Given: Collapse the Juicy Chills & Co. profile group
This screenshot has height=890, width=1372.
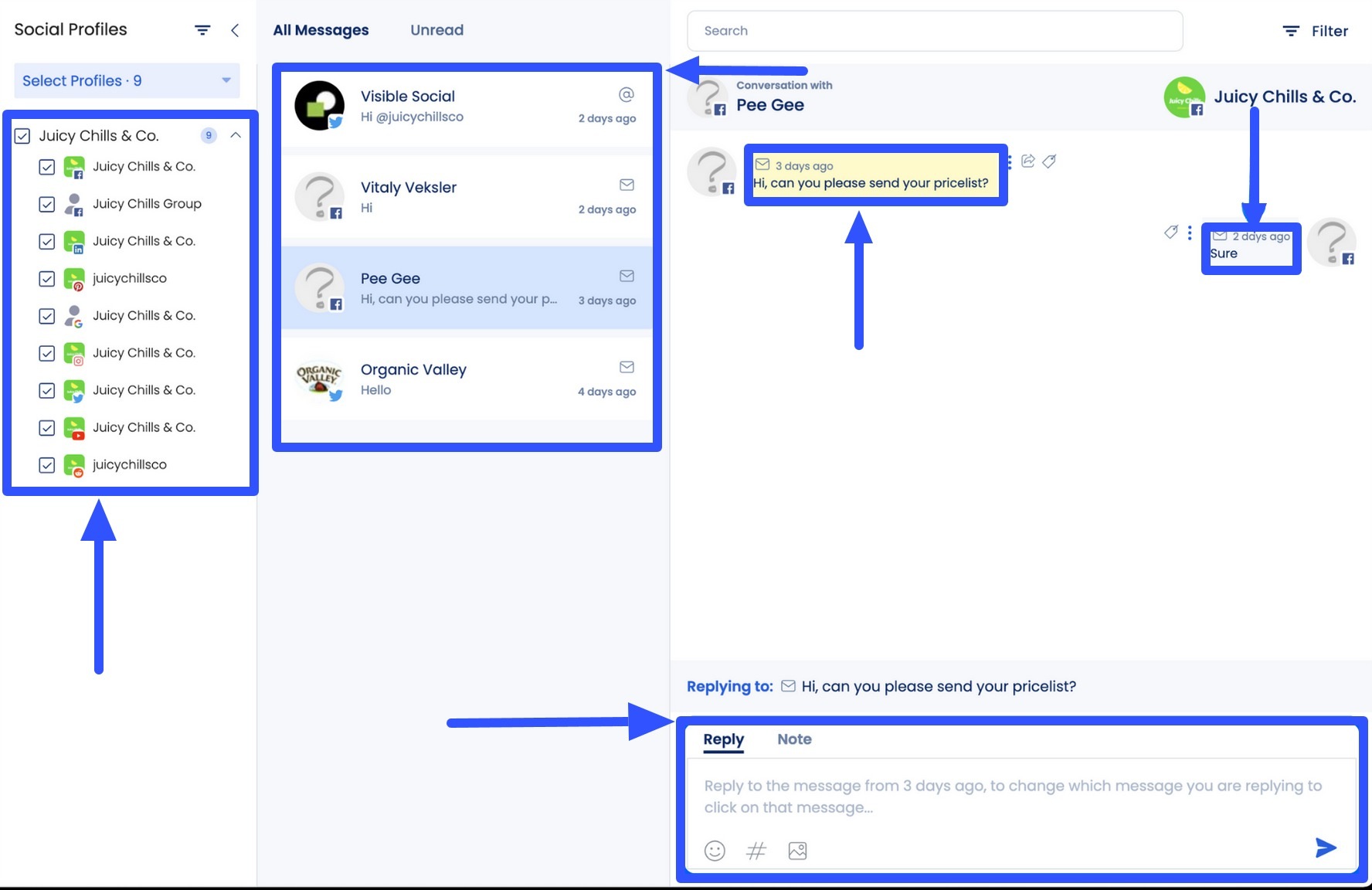Looking at the screenshot, I should (236, 135).
